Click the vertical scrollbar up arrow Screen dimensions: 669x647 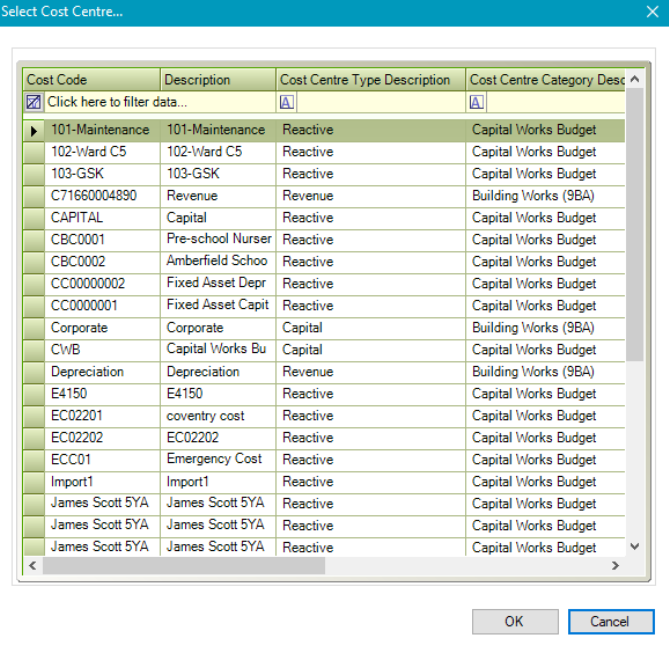636,79
